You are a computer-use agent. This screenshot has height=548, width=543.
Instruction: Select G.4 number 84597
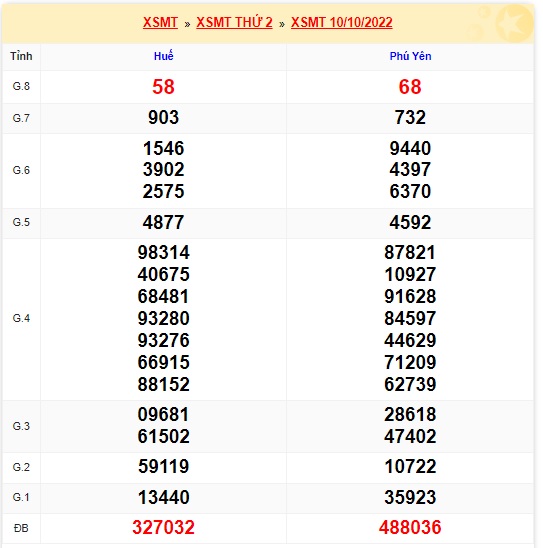coord(410,318)
